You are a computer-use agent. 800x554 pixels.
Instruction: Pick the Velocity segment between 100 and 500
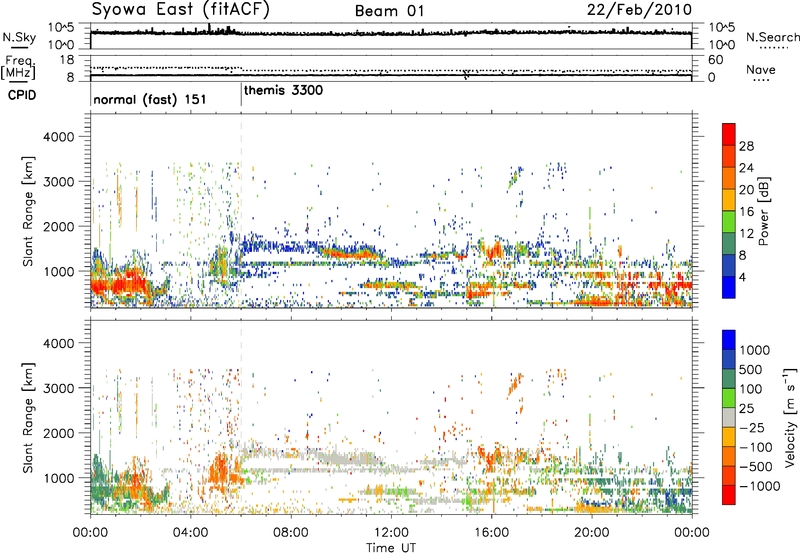pos(729,379)
